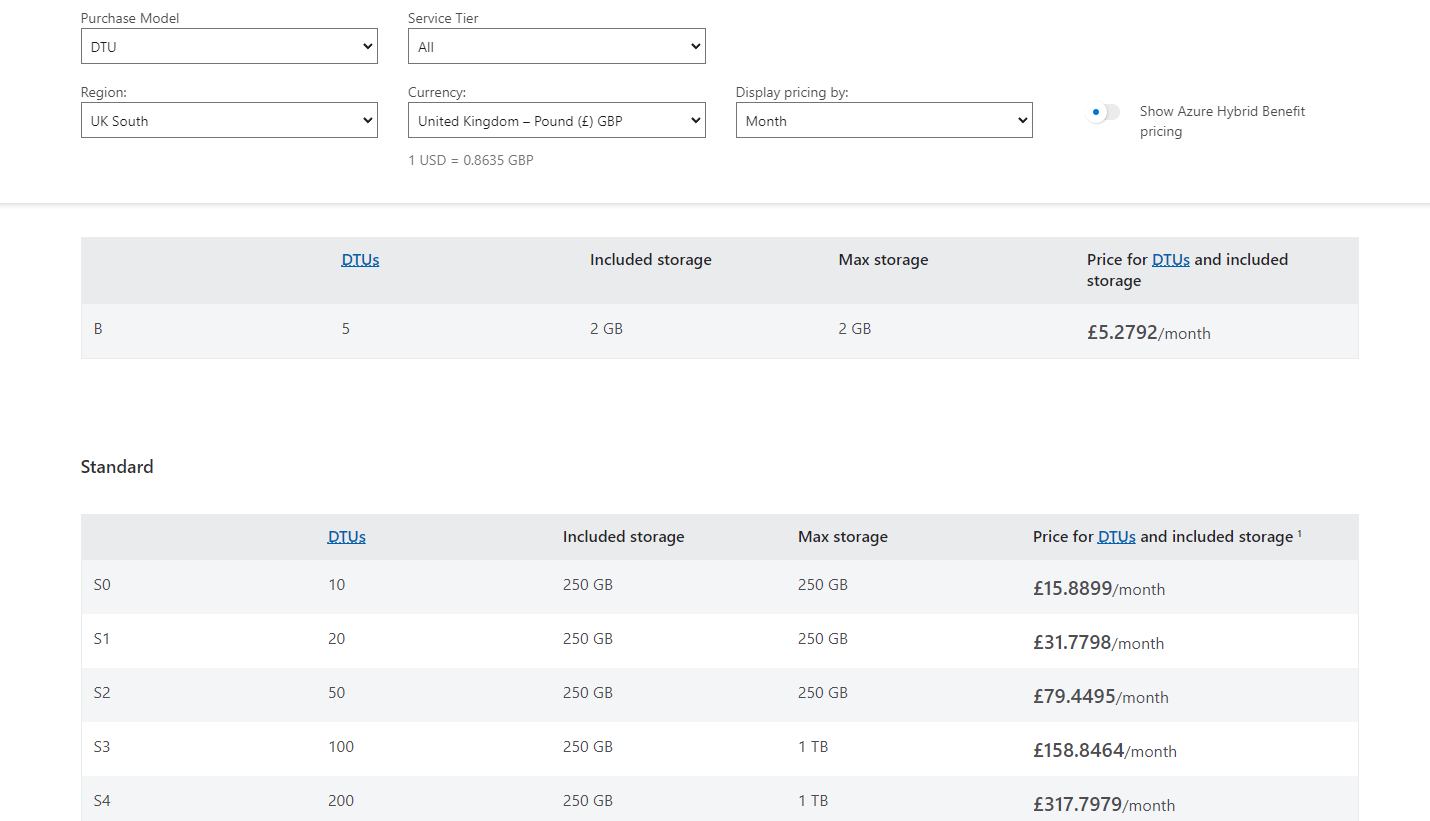Select the S4 row label

102,801
